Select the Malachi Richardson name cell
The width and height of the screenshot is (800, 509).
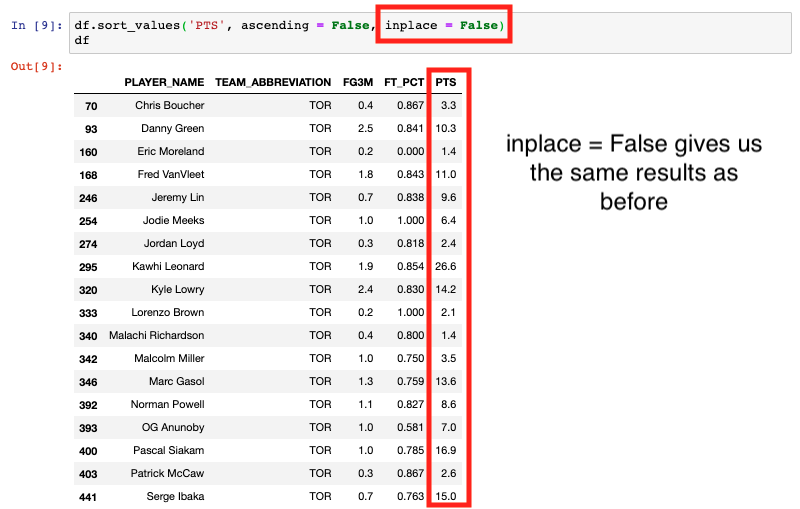click(x=156, y=335)
